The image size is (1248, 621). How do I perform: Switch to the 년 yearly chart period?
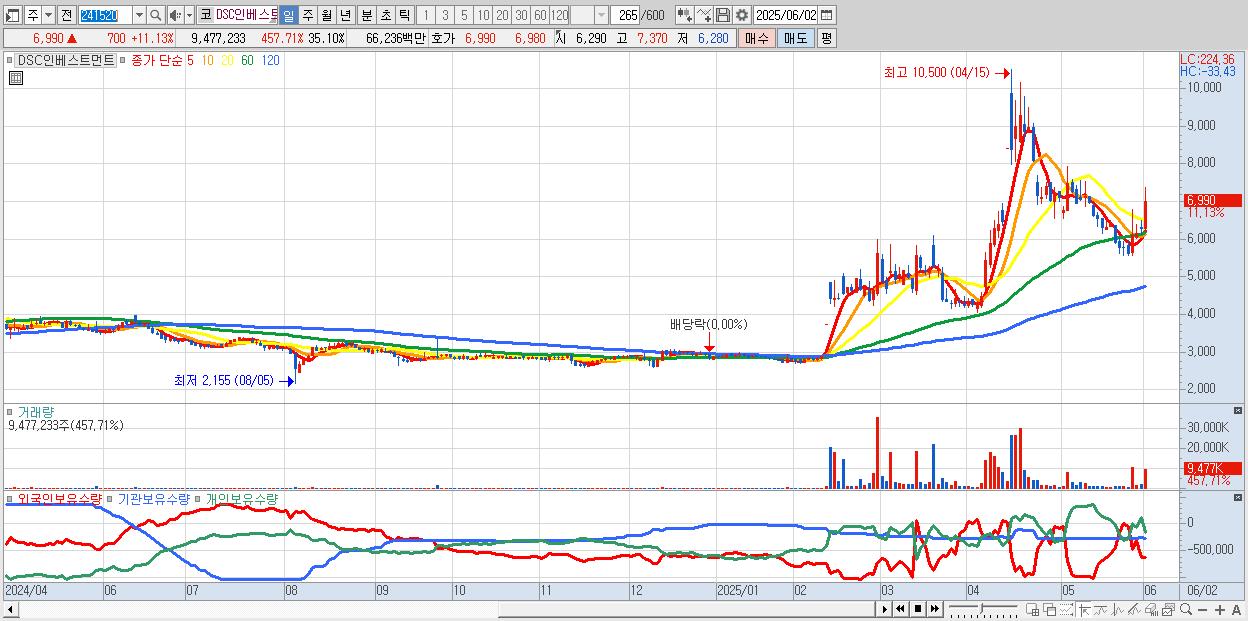[x=345, y=16]
